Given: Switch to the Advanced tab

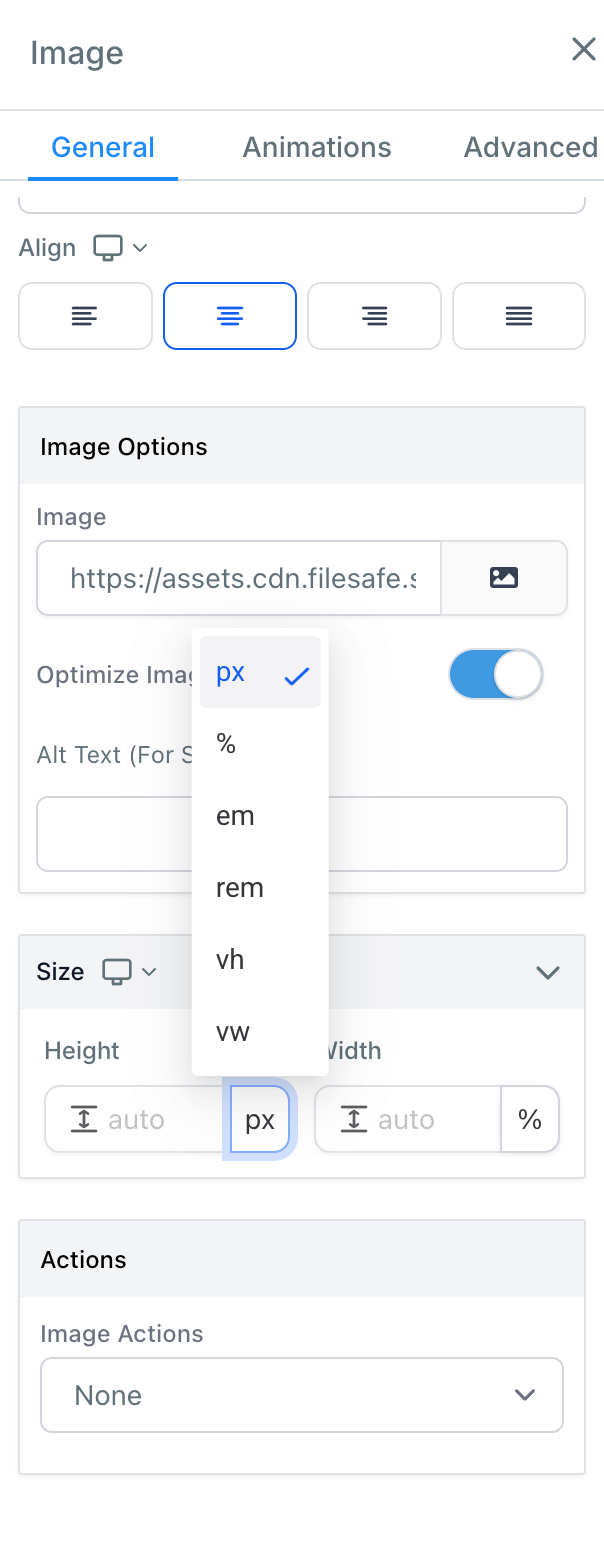Looking at the screenshot, I should (531, 148).
